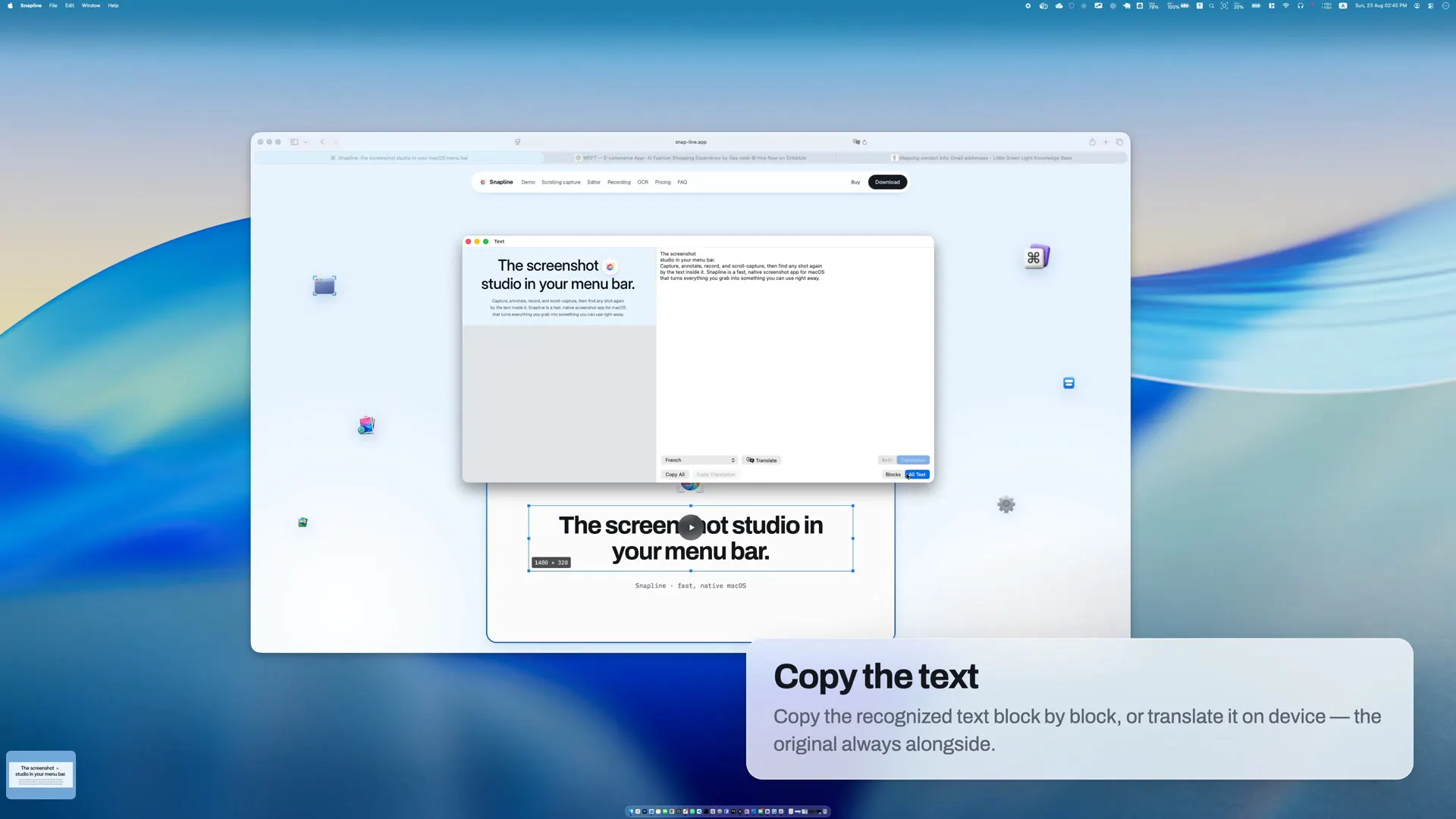1456x819 pixels.
Task: Go back in Safari
Action: [322, 142]
